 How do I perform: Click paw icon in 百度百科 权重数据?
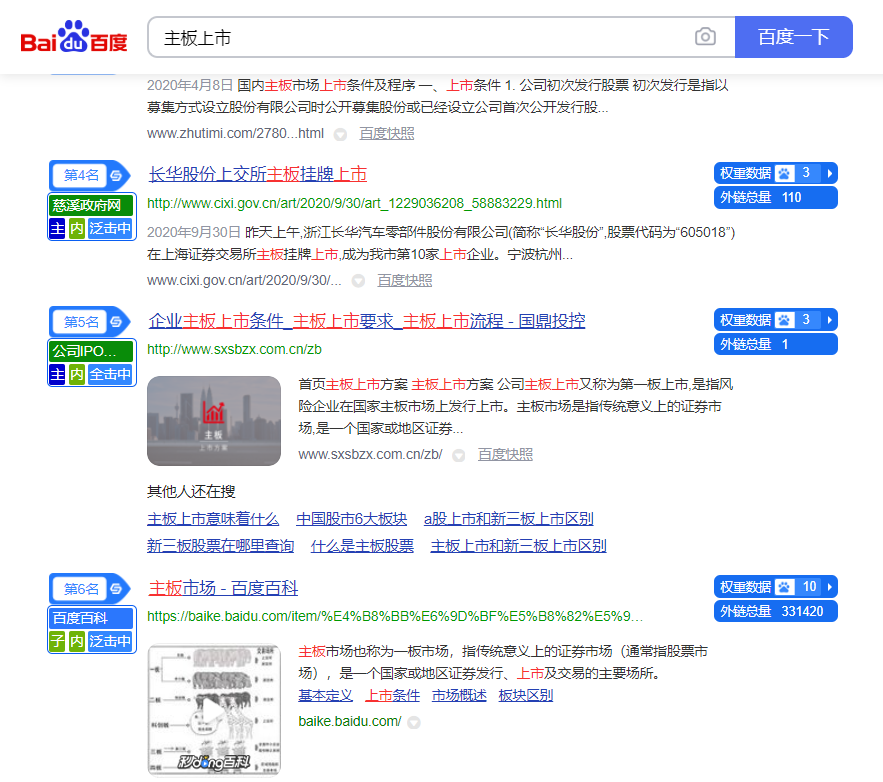pyautogui.click(x=784, y=587)
